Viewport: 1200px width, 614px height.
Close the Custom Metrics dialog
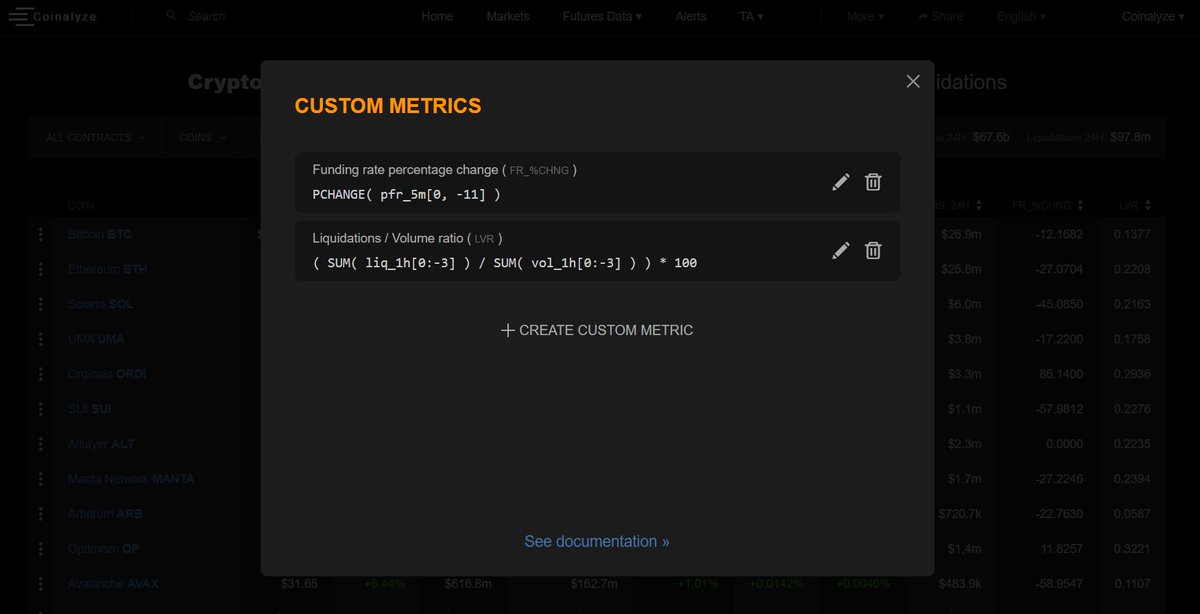coord(913,82)
